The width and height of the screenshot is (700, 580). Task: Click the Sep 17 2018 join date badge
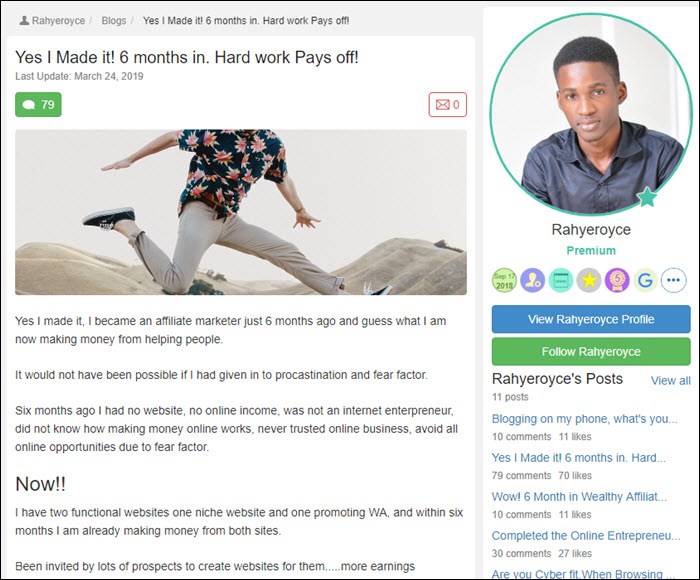pos(504,280)
